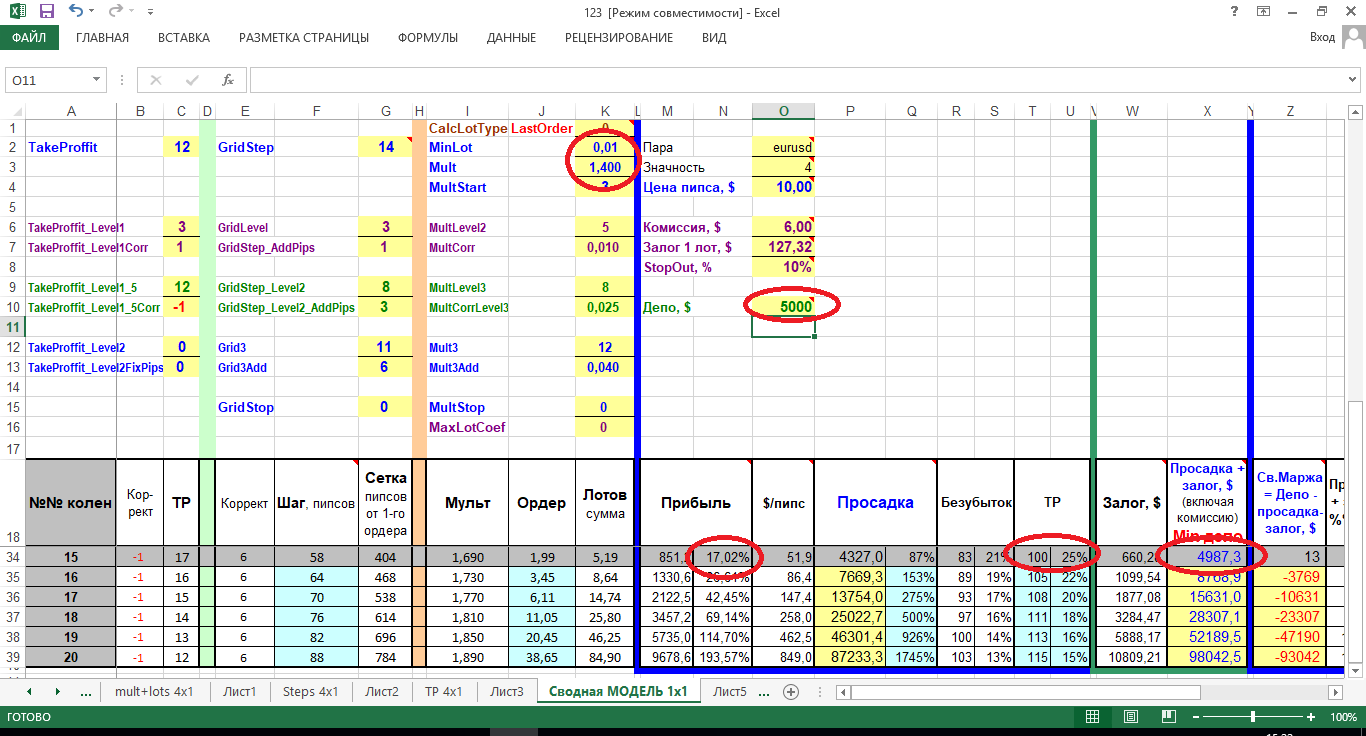Customize Quick Access Toolbar dropdown
Image resolution: width=1366 pixels, height=736 pixels.
click(149, 13)
